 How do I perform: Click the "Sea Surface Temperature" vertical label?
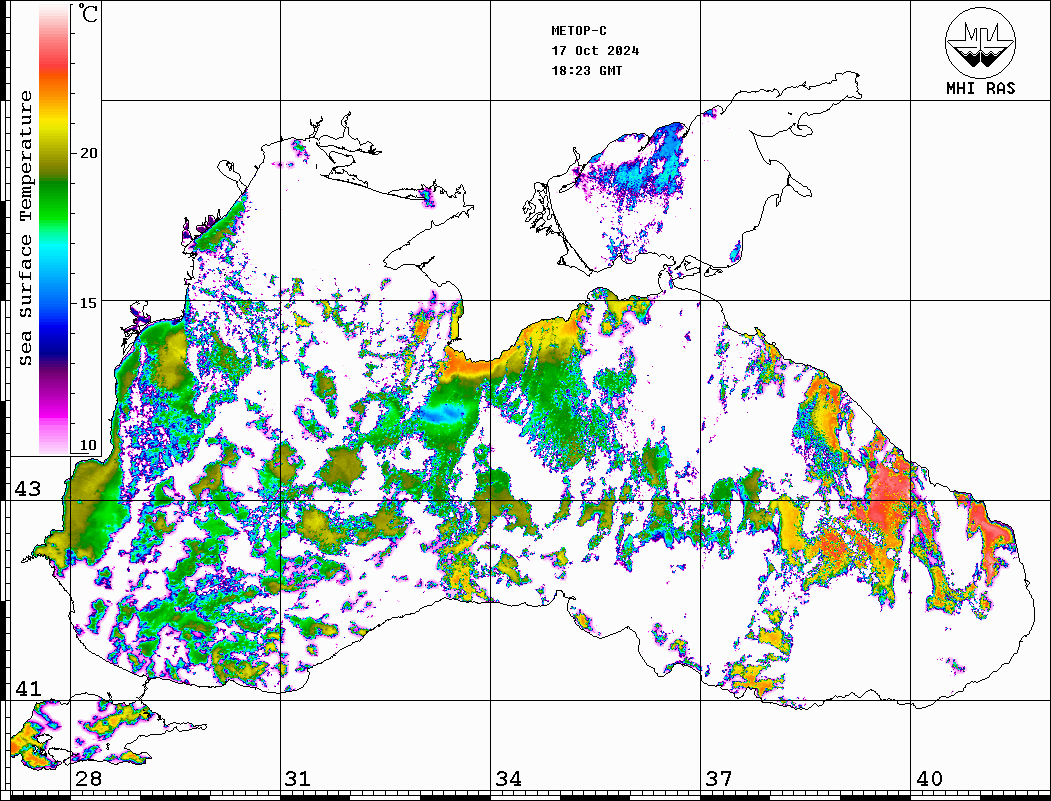[25, 228]
